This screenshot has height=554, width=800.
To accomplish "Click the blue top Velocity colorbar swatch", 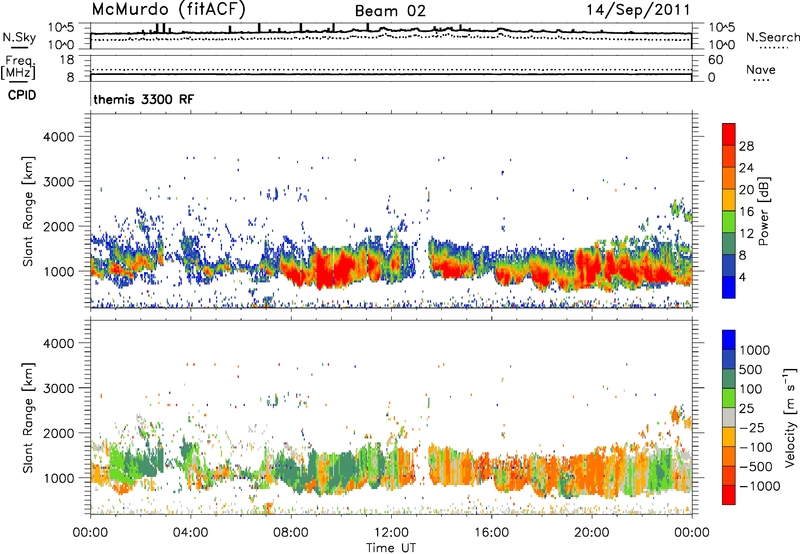I will click(729, 340).
